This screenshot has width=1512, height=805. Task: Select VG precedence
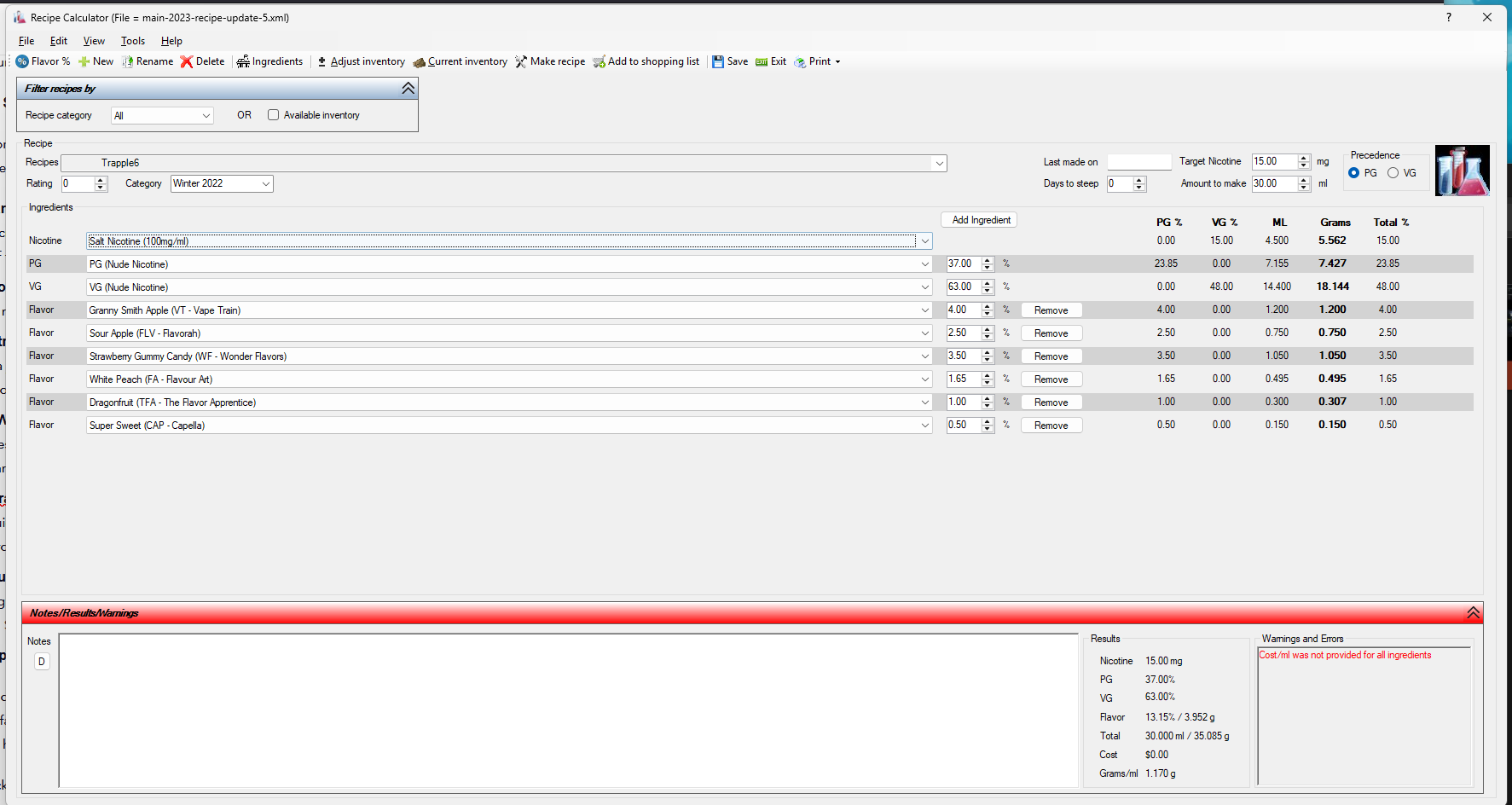(1393, 173)
